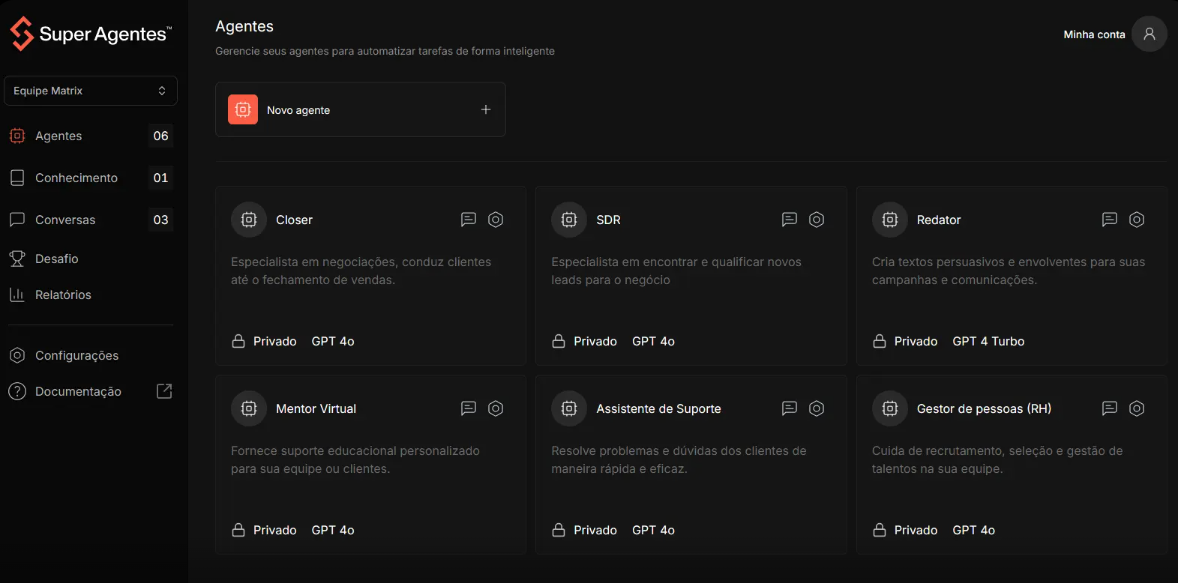Click the Minha conta text link
The height and width of the screenshot is (583, 1178).
pyautogui.click(x=1094, y=35)
